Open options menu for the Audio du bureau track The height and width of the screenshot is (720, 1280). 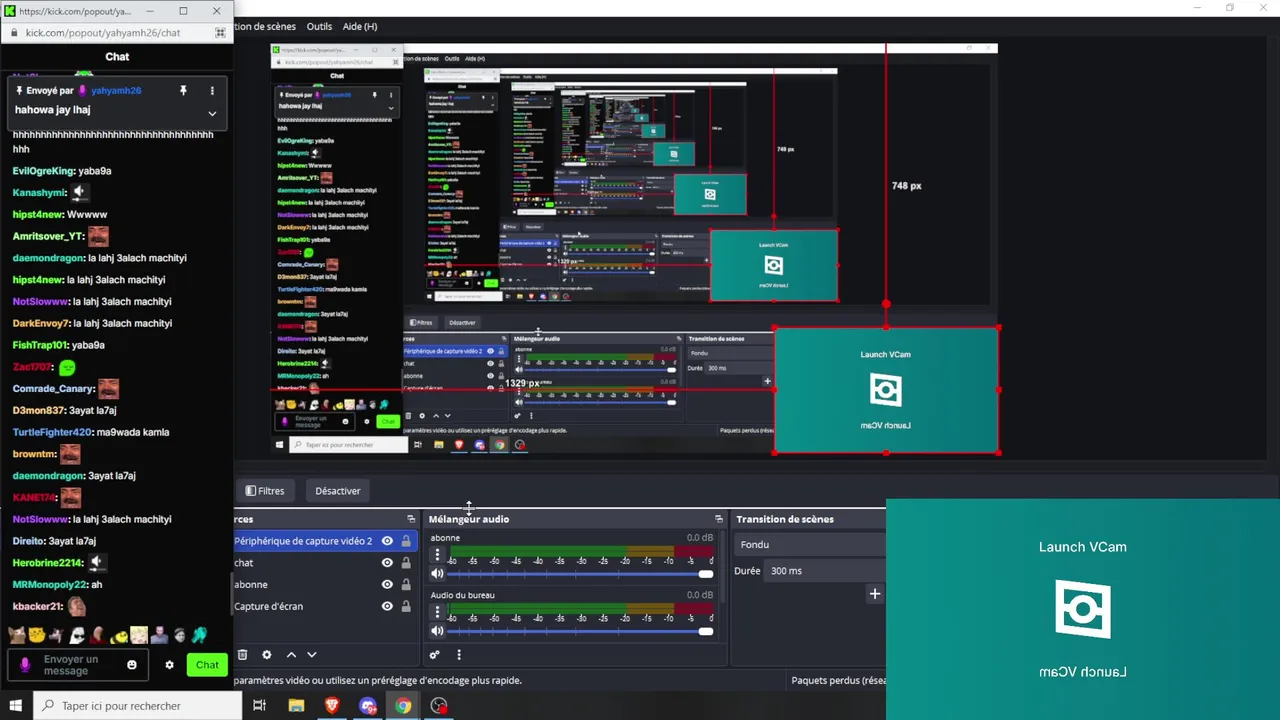tap(437, 612)
